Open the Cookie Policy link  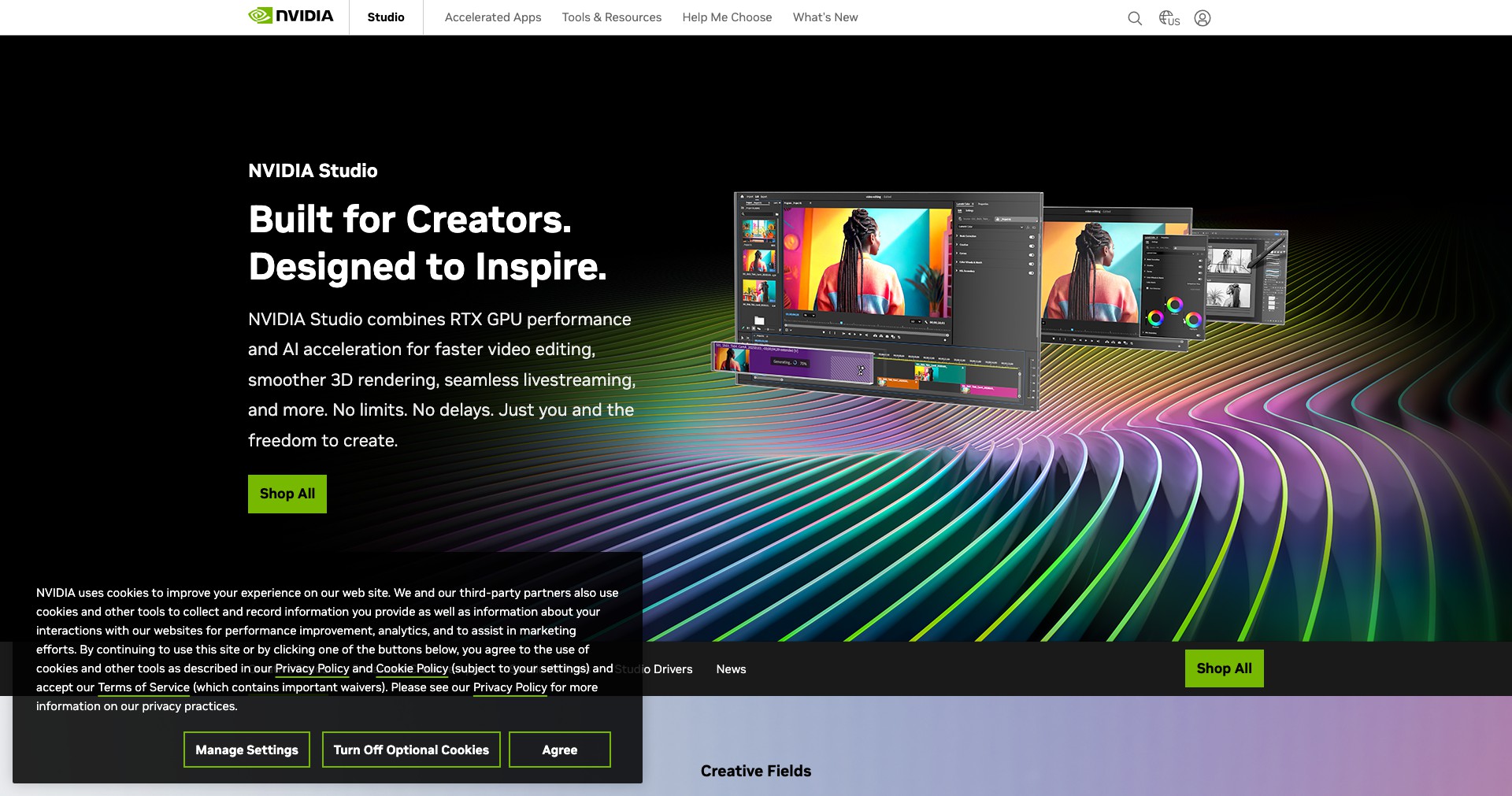click(412, 668)
